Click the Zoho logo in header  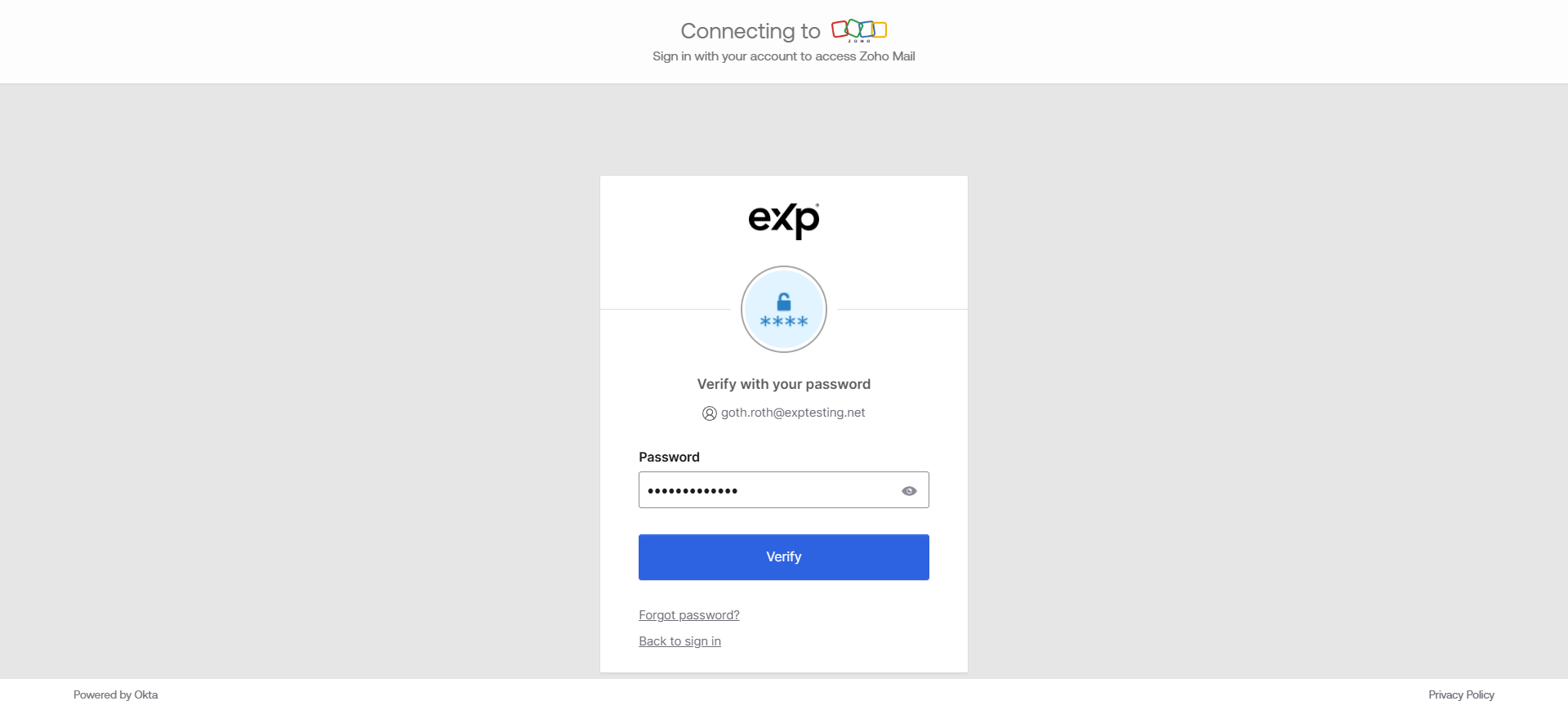tap(859, 30)
